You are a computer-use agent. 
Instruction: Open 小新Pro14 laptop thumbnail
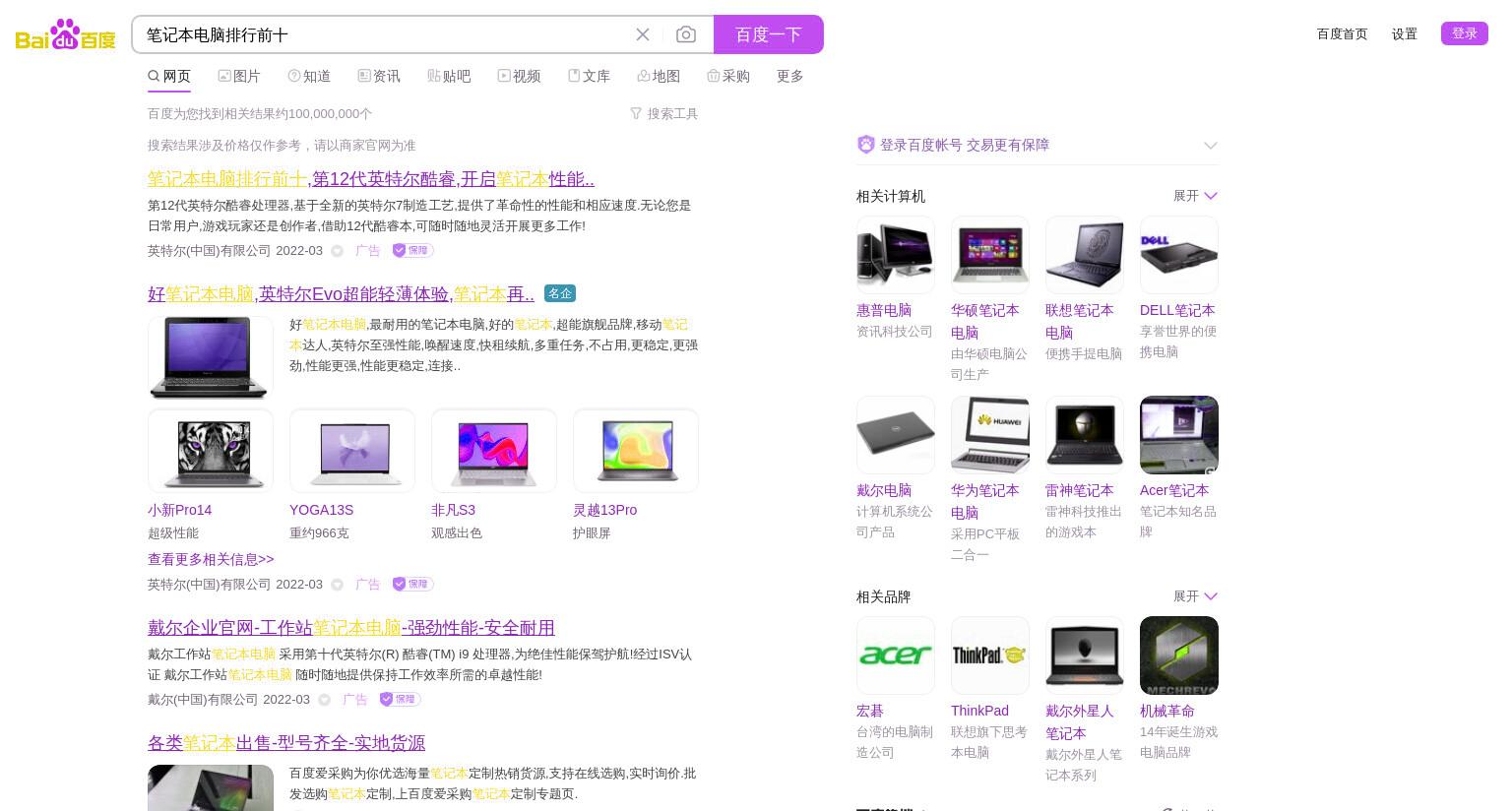211,451
